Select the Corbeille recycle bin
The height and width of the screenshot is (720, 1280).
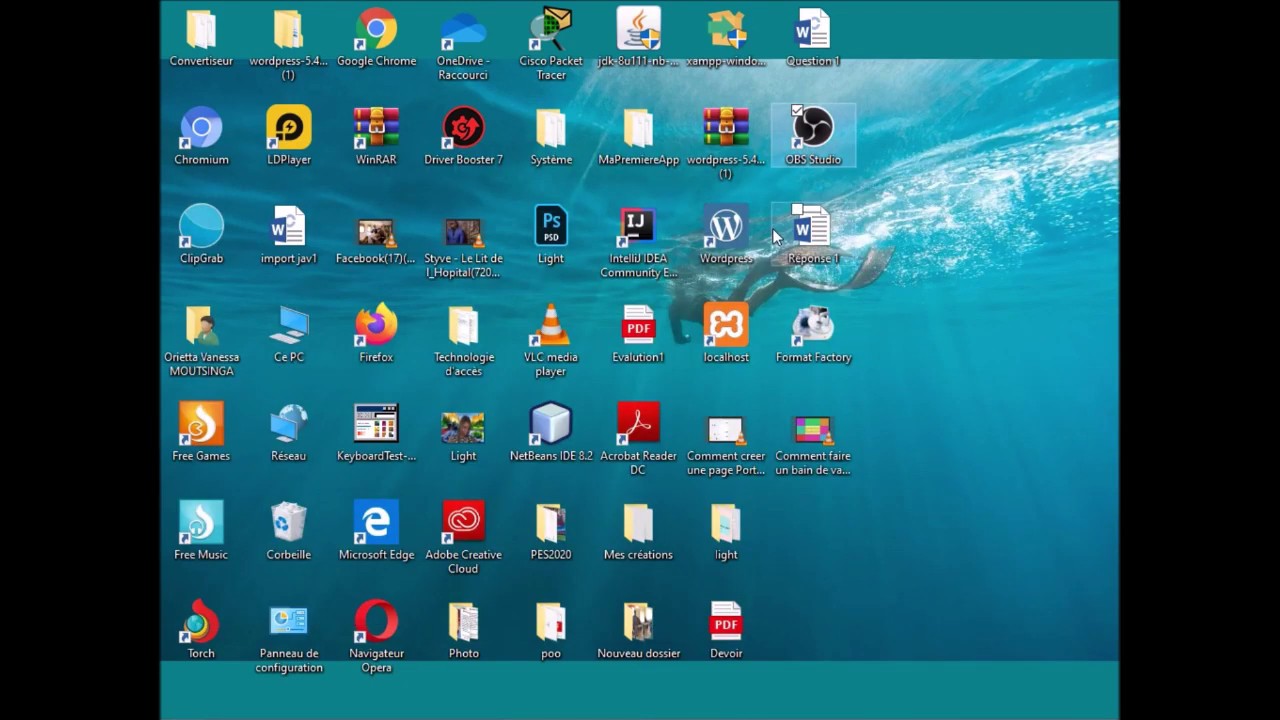(x=289, y=523)
